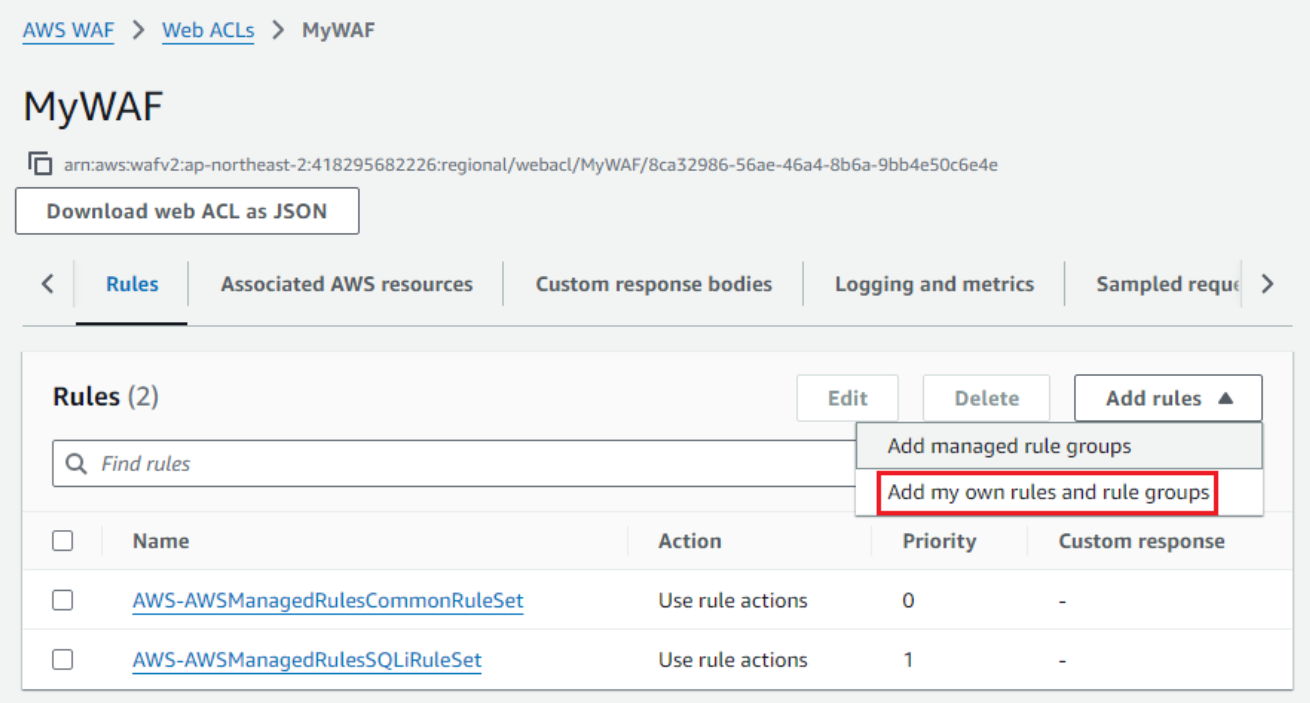Click the Delete button
The image size is (1310, 703).
[986, 398]
